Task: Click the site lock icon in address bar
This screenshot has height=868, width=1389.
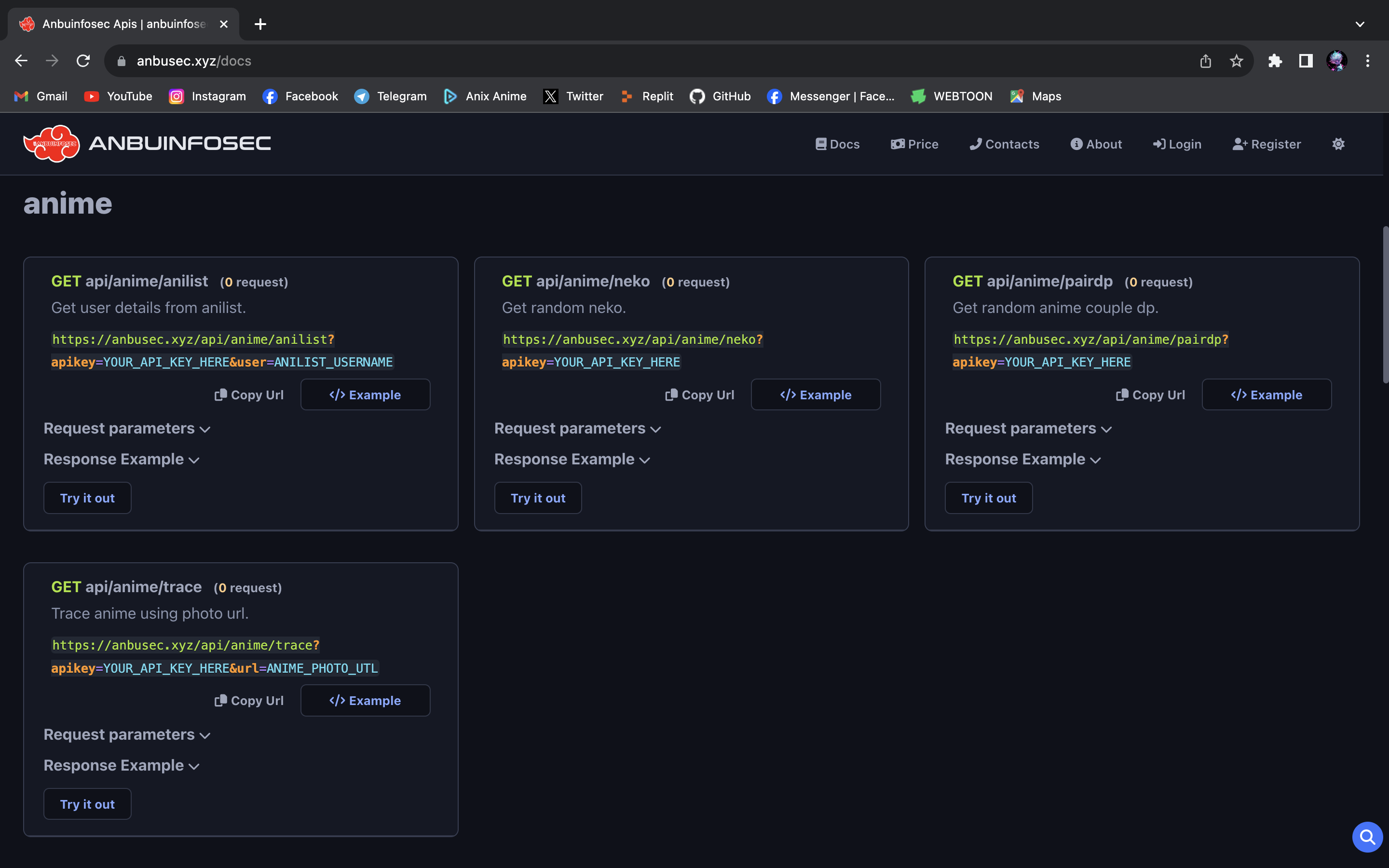Action: (121, 61)
